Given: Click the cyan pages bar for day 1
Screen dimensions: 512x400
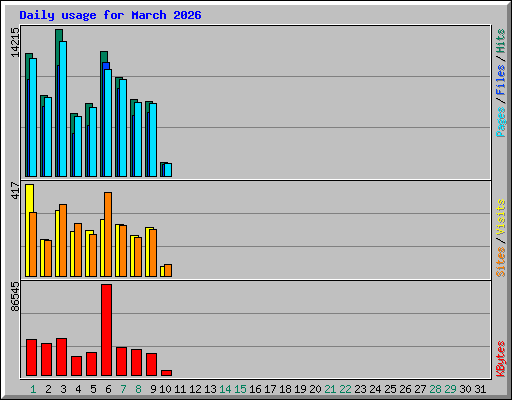Looking at the screenshot, I should coord(33,117).
